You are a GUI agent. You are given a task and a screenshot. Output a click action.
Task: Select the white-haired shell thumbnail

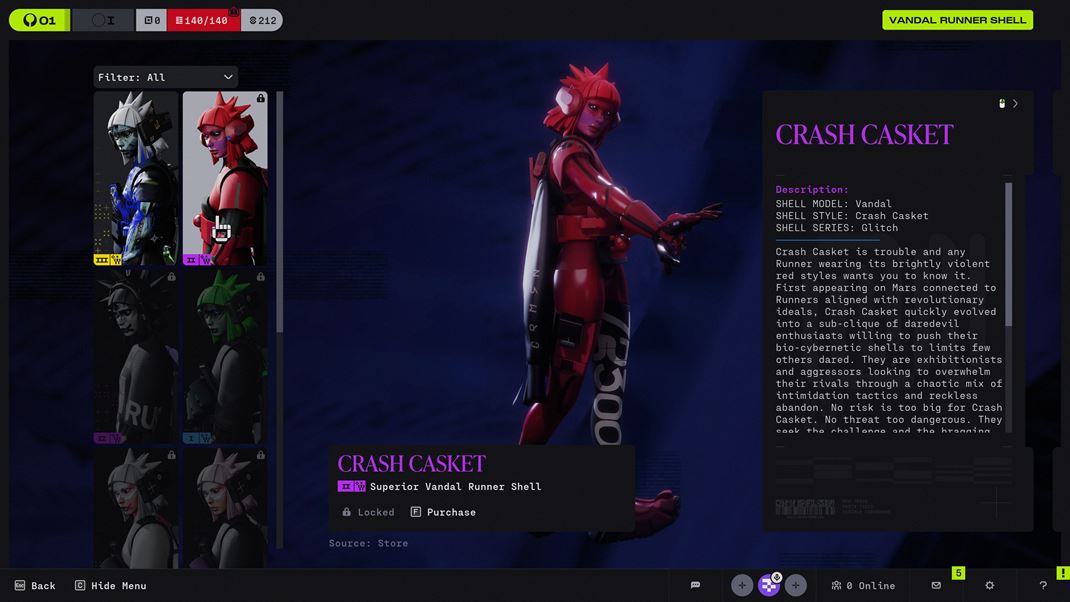[x=136, y=178]
